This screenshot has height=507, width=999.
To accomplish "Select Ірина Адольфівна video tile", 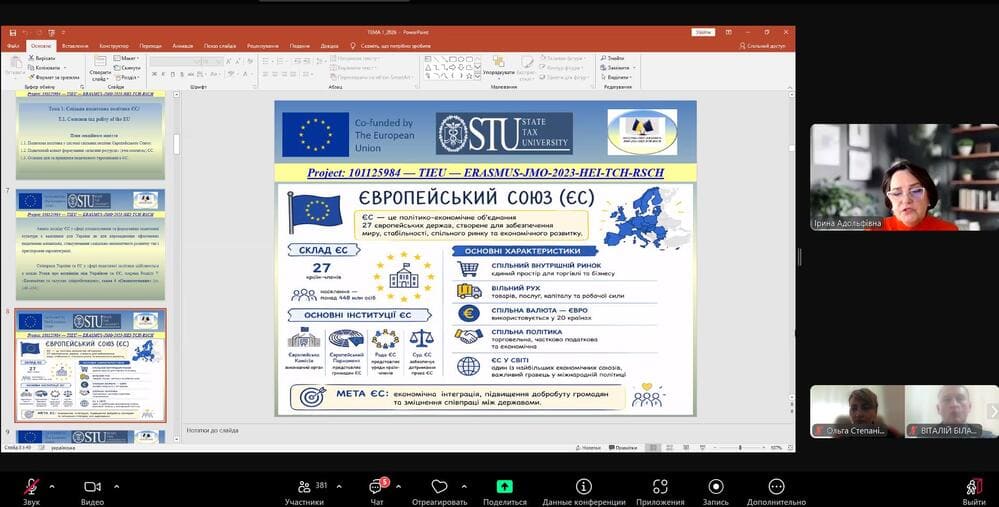I will click(905, 177).
